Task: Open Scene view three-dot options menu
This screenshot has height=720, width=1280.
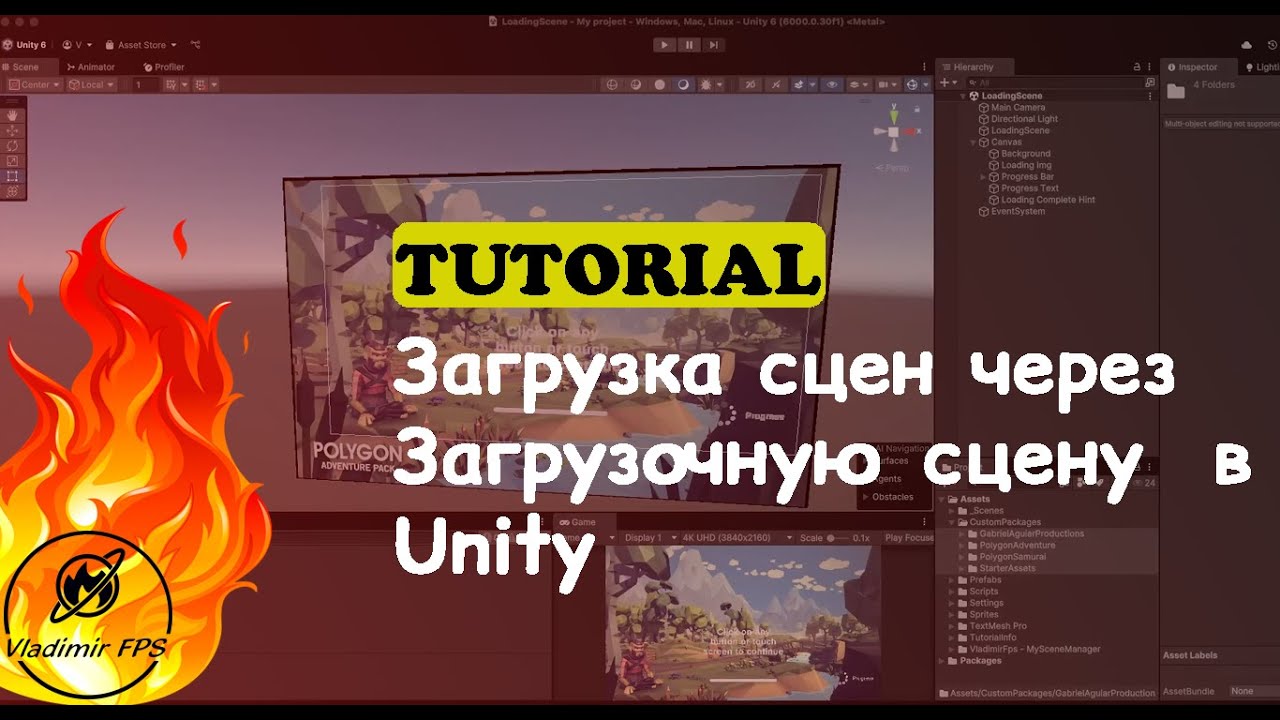Action: [x=924, y=67]
